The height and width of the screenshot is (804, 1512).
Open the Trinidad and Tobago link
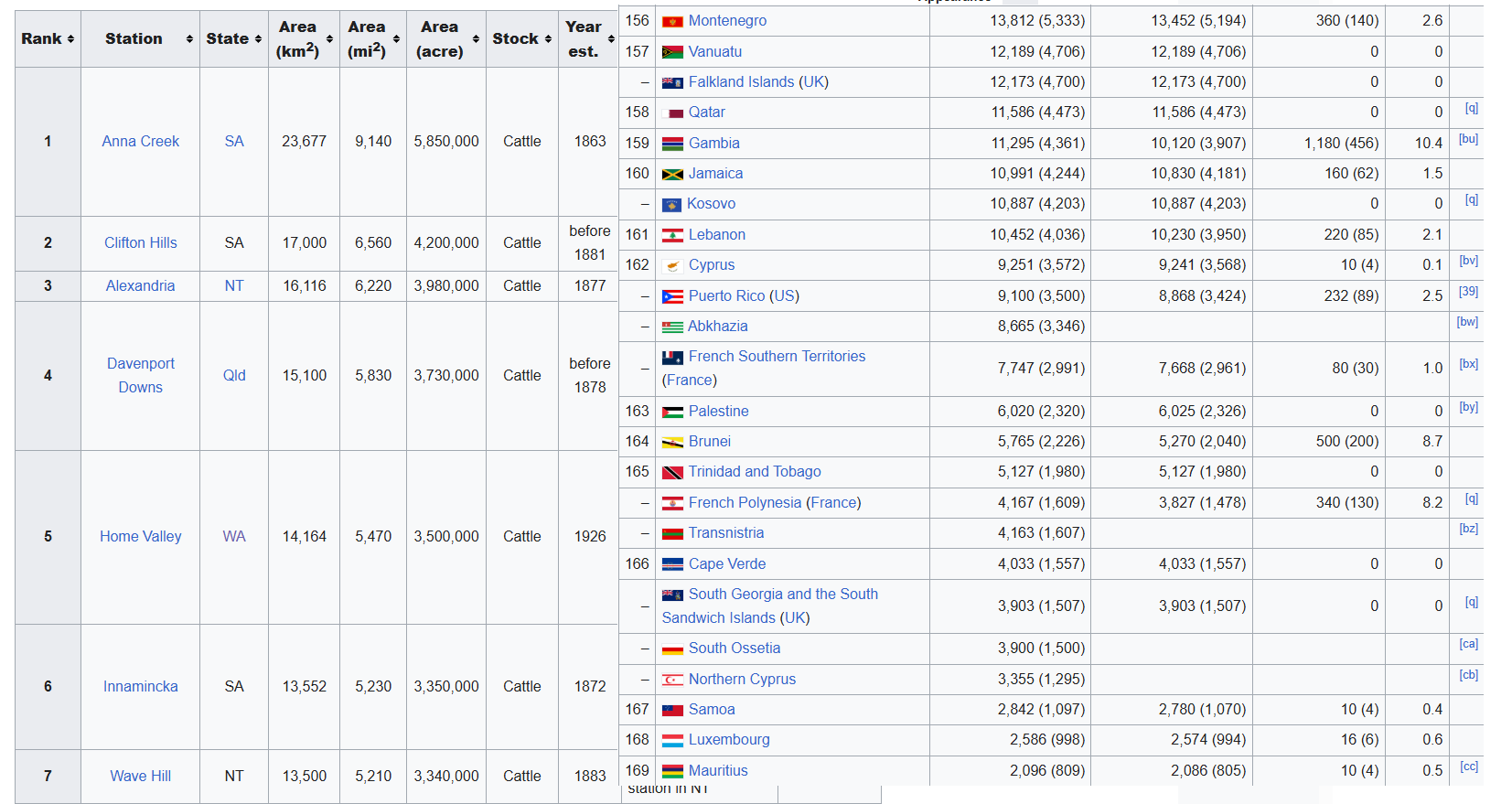(x=755, y=472)
